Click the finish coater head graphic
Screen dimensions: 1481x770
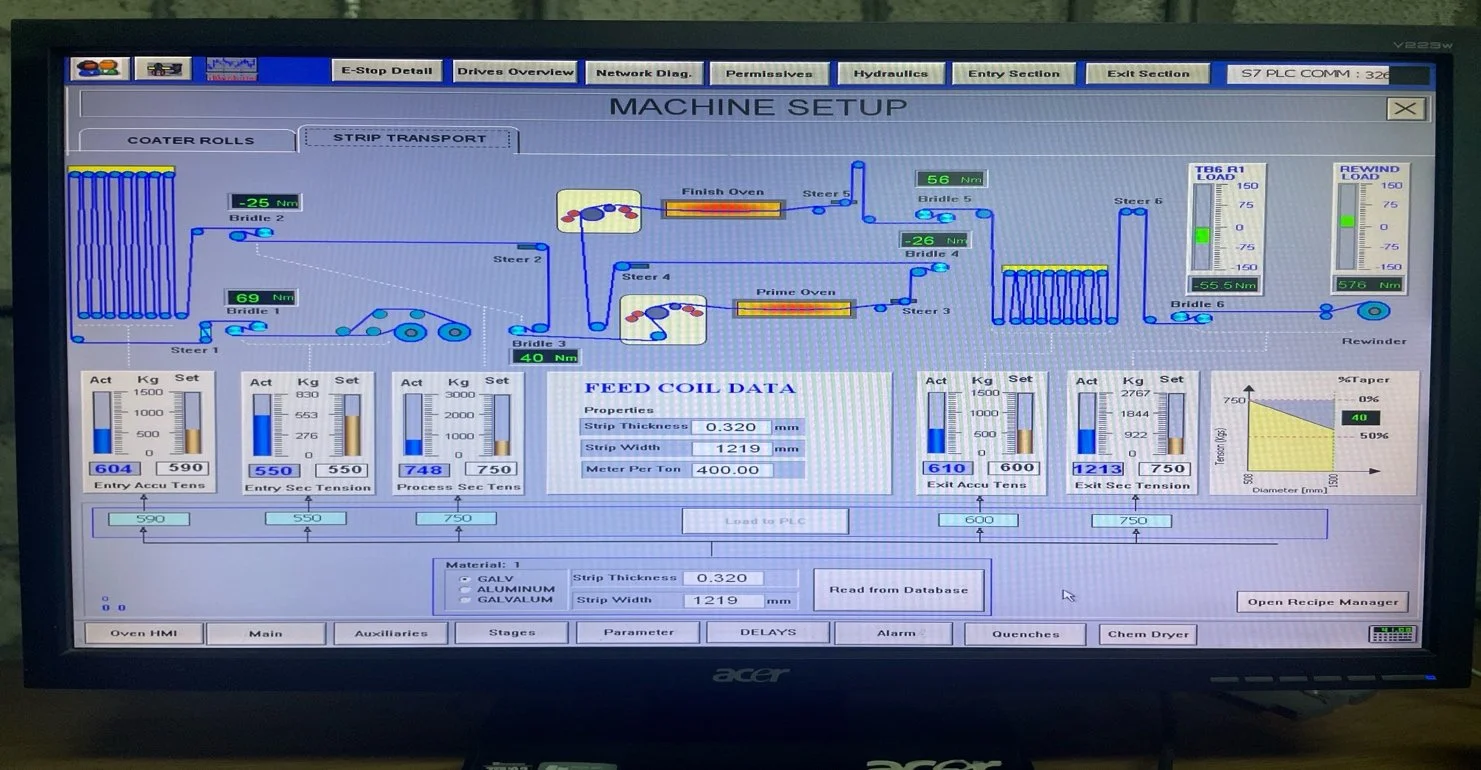(x=598, y=212)
